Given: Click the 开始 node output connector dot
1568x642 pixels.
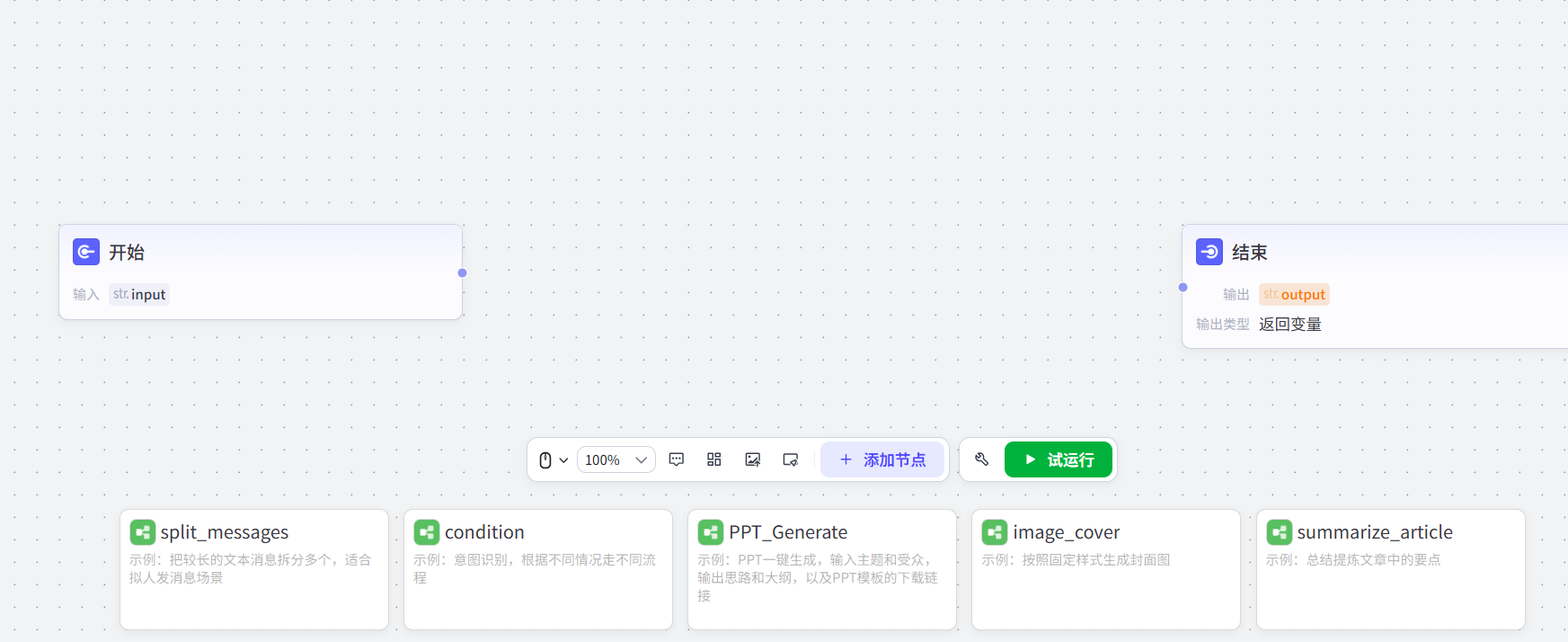Looking at the screenshot, I should click(x=462, y=272).
